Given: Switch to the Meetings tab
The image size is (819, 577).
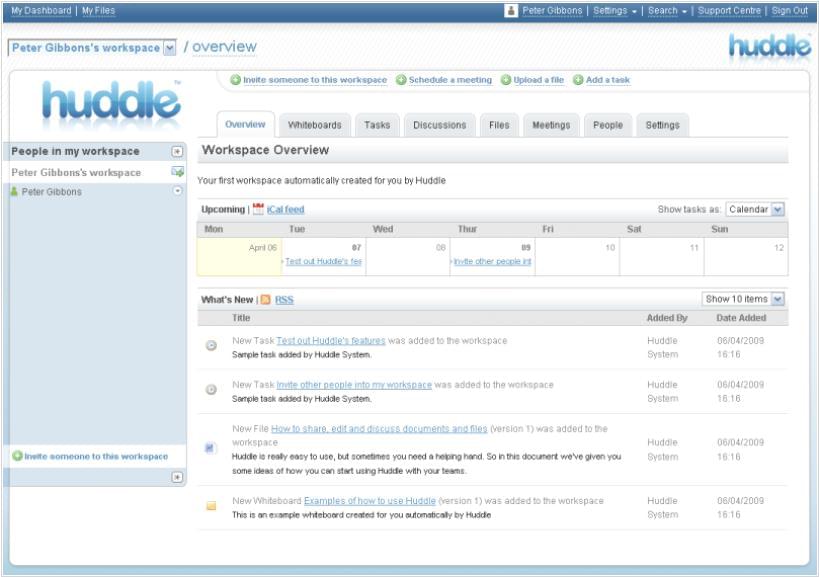Looking at the screenshot, I should tap(551, 125).
